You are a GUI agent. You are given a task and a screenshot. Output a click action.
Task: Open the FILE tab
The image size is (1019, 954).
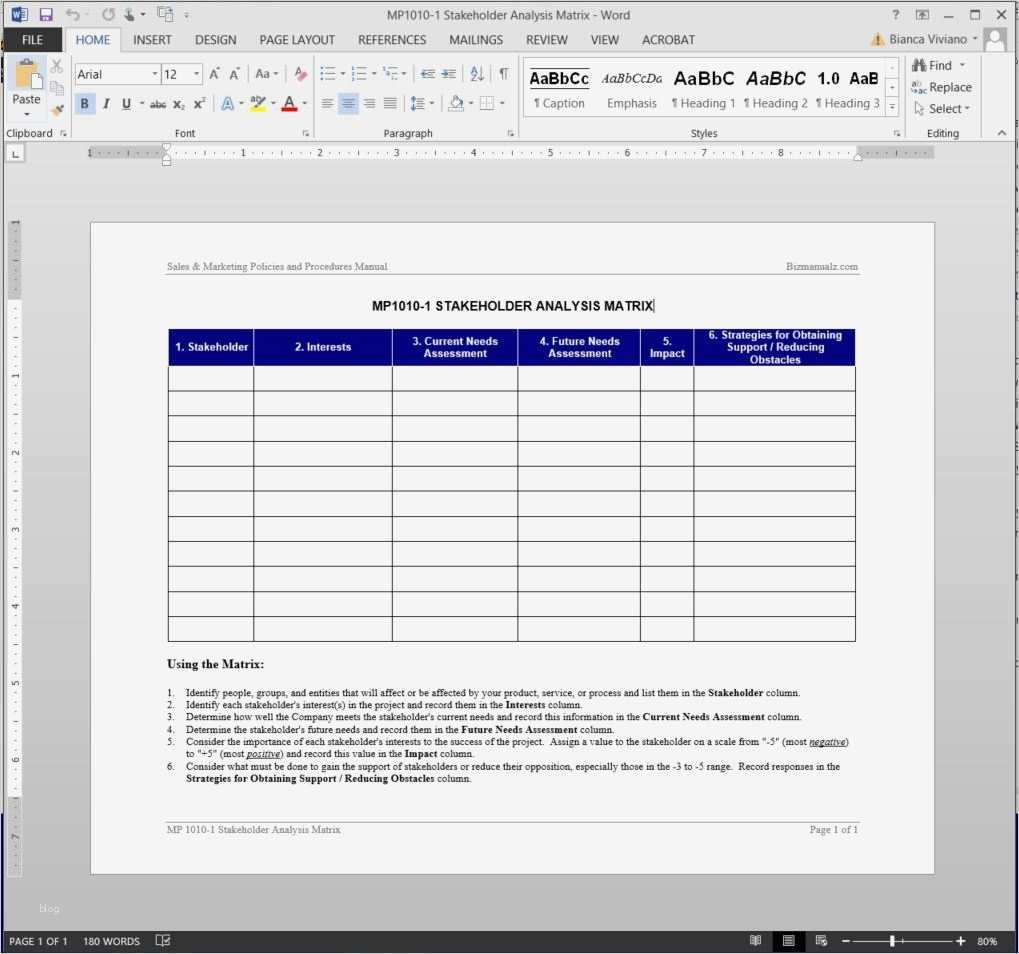click(x=32, y=40)
